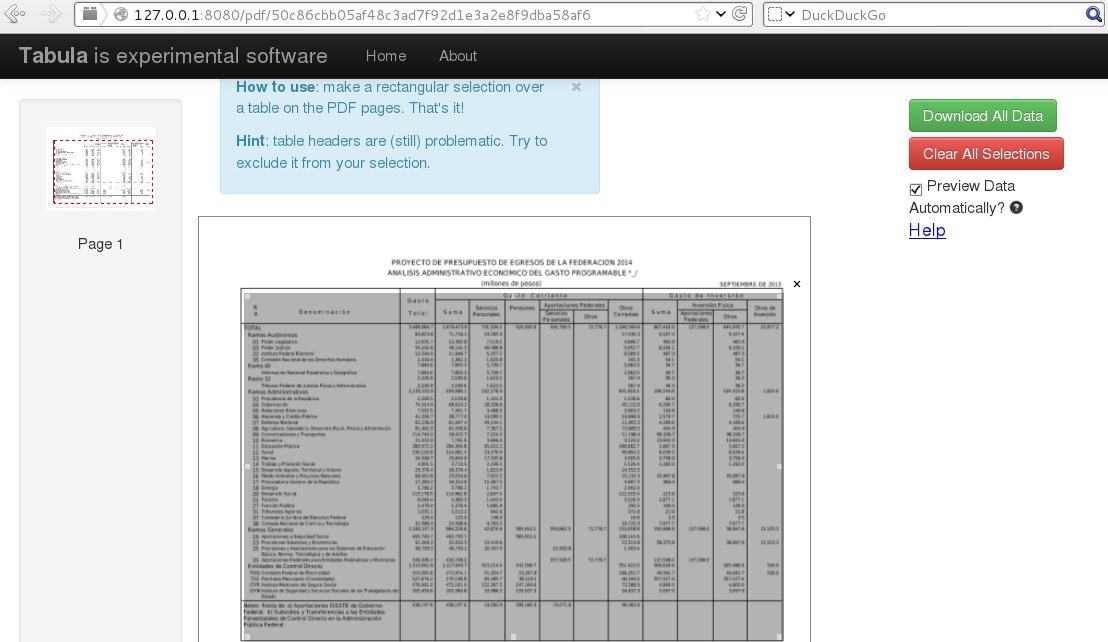Remove the table selection with X icon
Viewport: 1108px width, 642px height.
pyautogui.click(x=797, y=284)
